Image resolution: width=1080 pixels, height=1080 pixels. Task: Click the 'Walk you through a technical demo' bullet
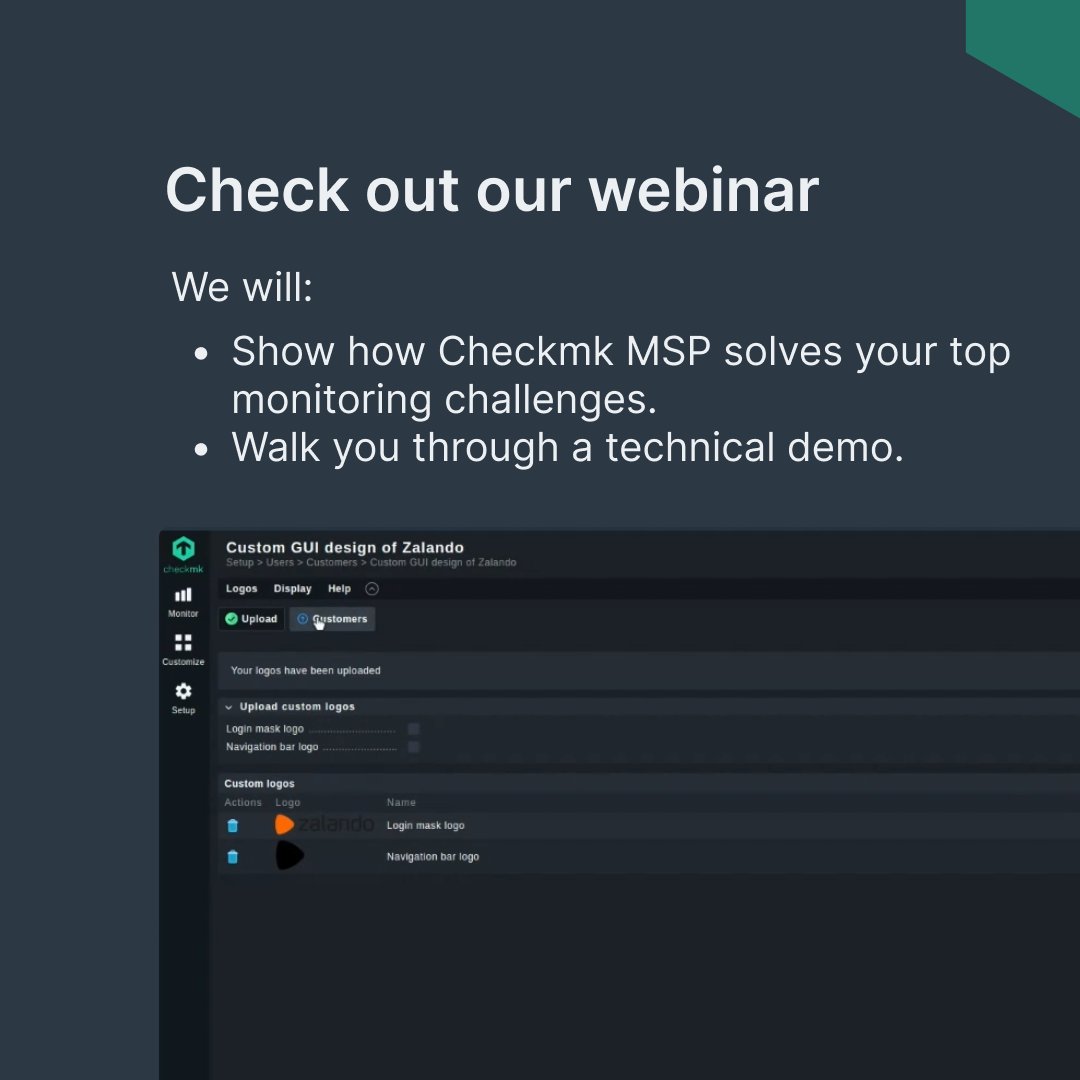(567, 447)
